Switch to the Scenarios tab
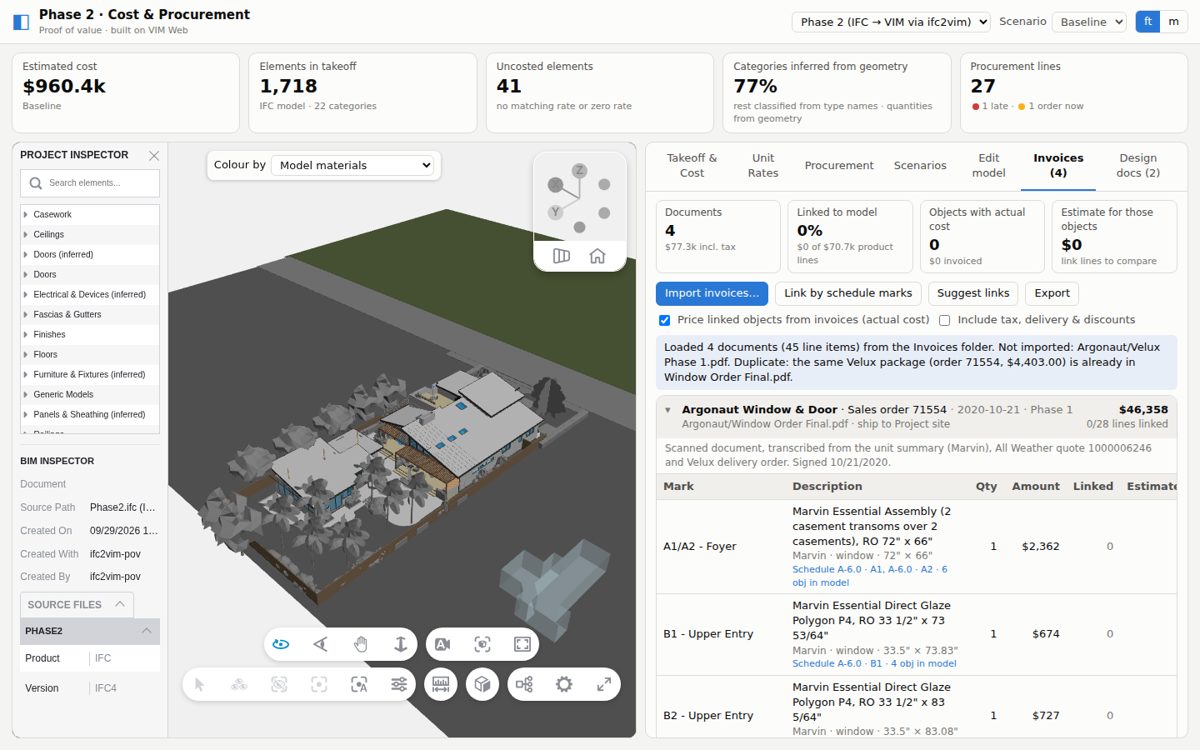Screen dimensions: 1200x750 click(x=920, y=165)
